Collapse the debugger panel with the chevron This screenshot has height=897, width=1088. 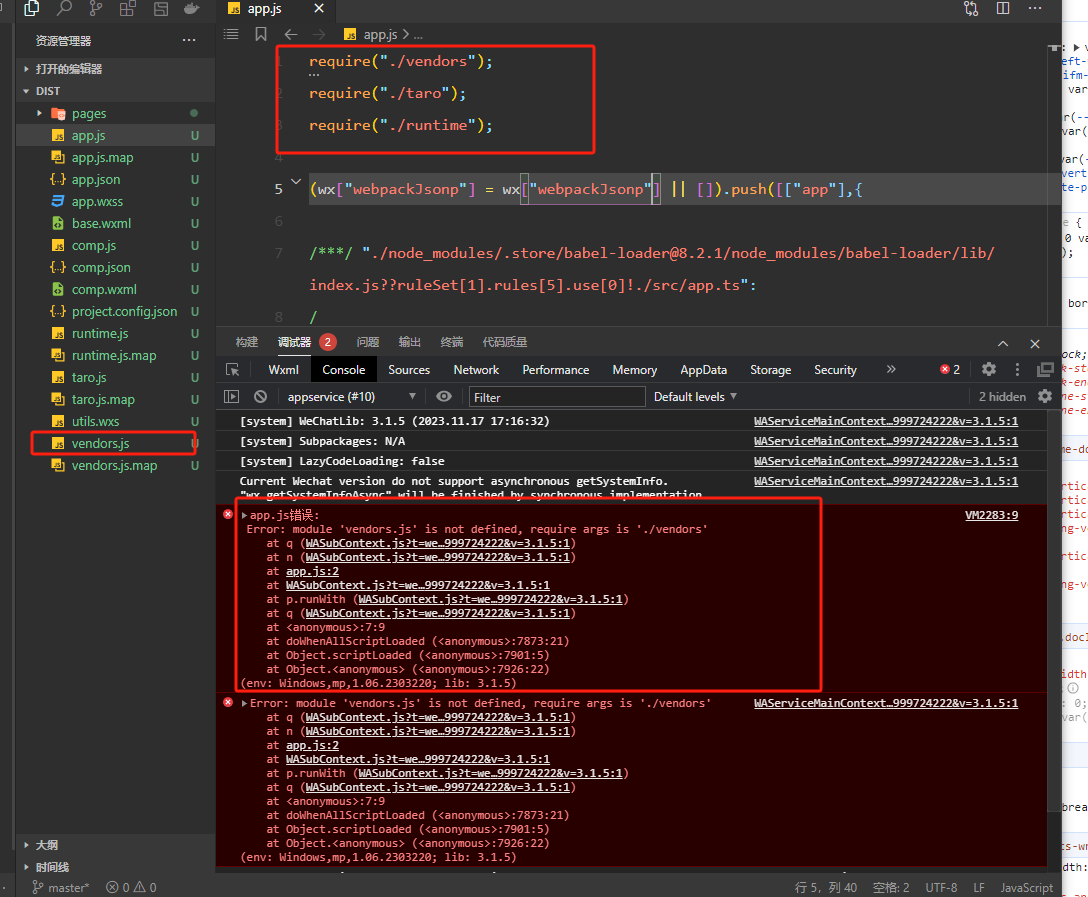(1003, 343)
